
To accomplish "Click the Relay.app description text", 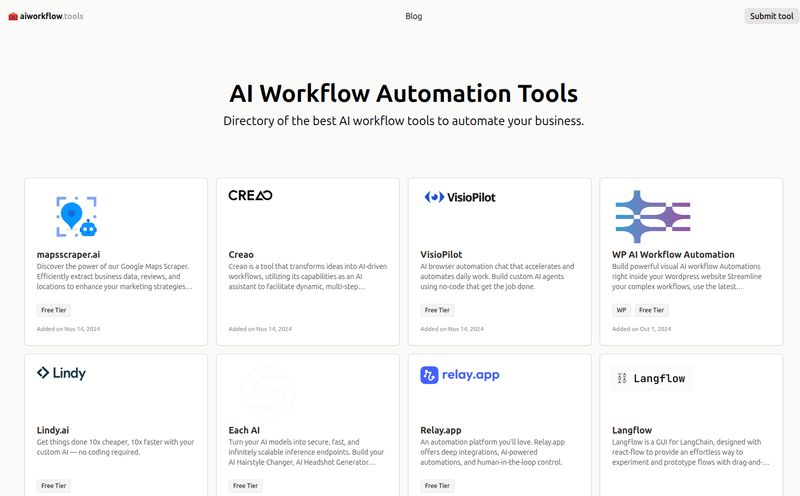I will pyautogui.click(x=492, y=452).
